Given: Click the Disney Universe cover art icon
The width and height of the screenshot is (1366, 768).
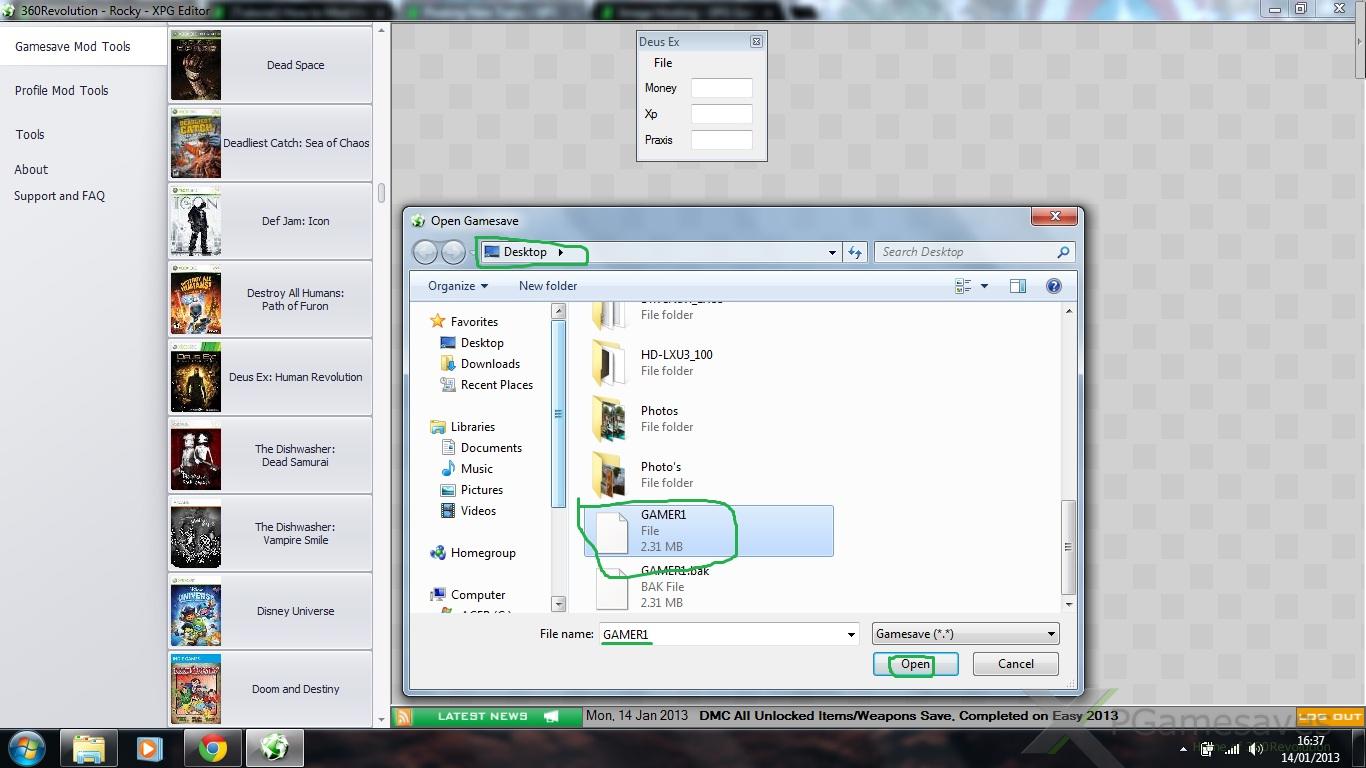Looking at the screenshot, I should coord(196,611).
